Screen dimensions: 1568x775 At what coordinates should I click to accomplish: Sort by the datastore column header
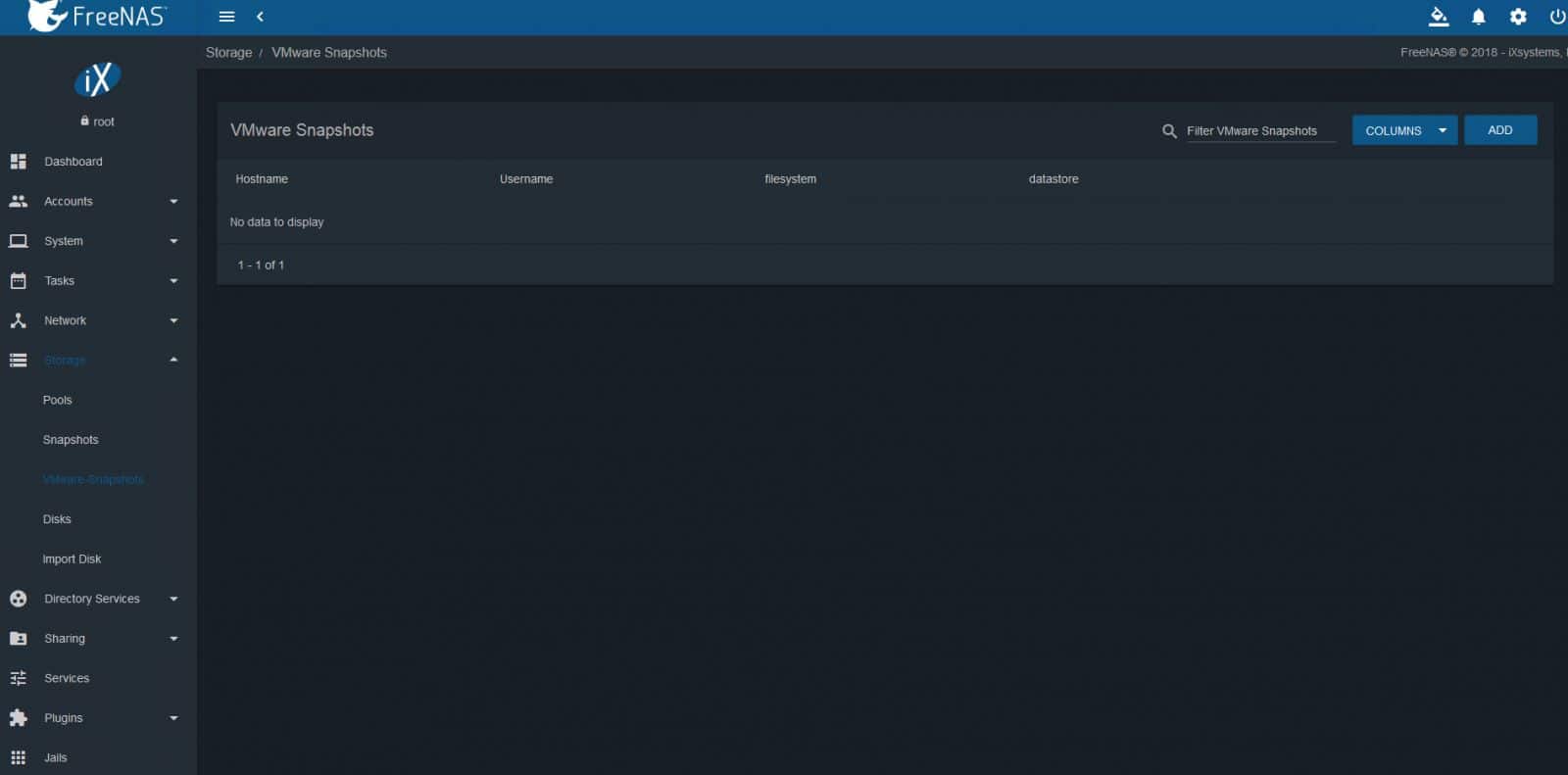(1053, 179)
